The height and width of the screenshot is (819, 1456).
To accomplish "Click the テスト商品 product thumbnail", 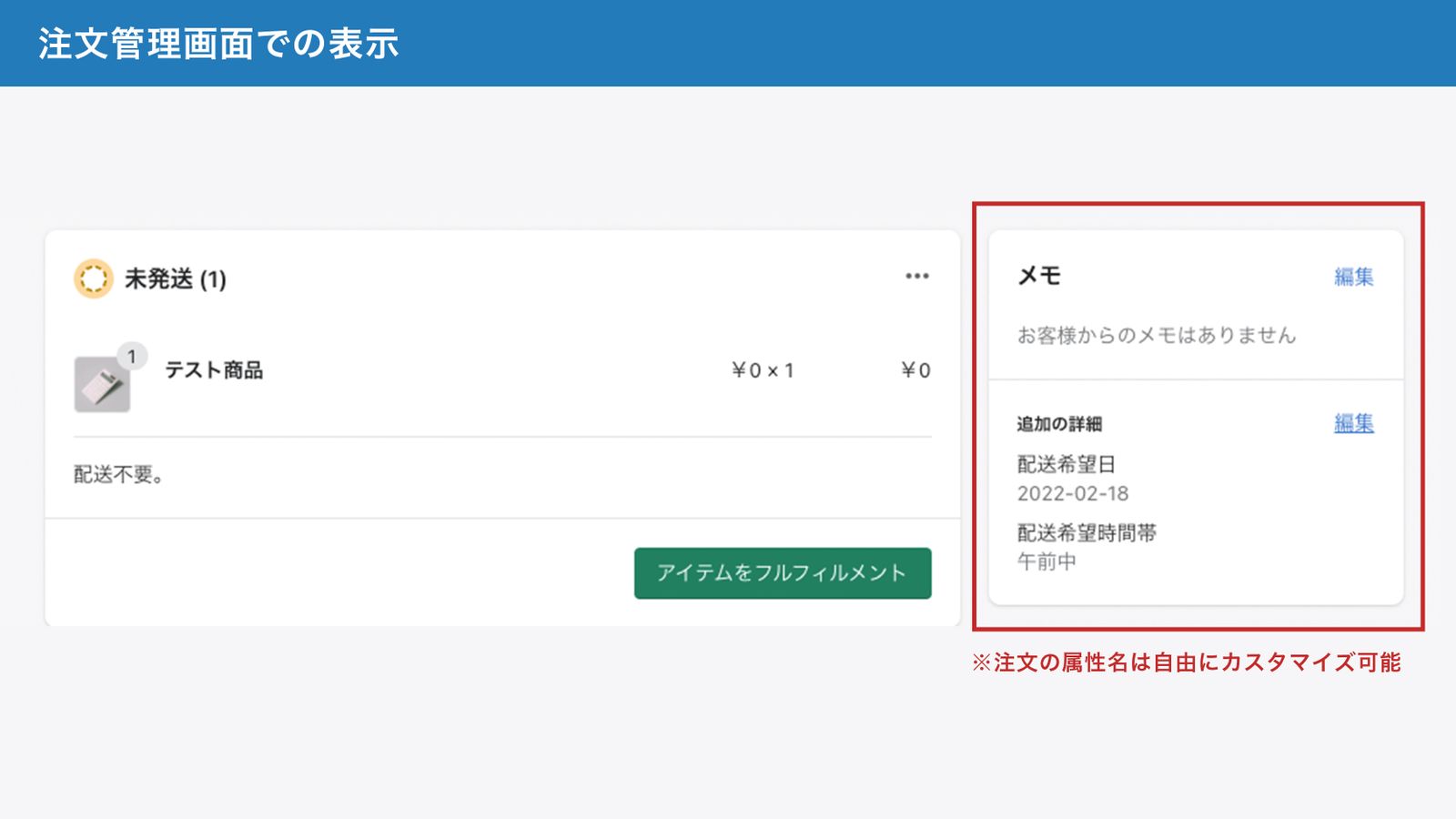I will (102, 385).
